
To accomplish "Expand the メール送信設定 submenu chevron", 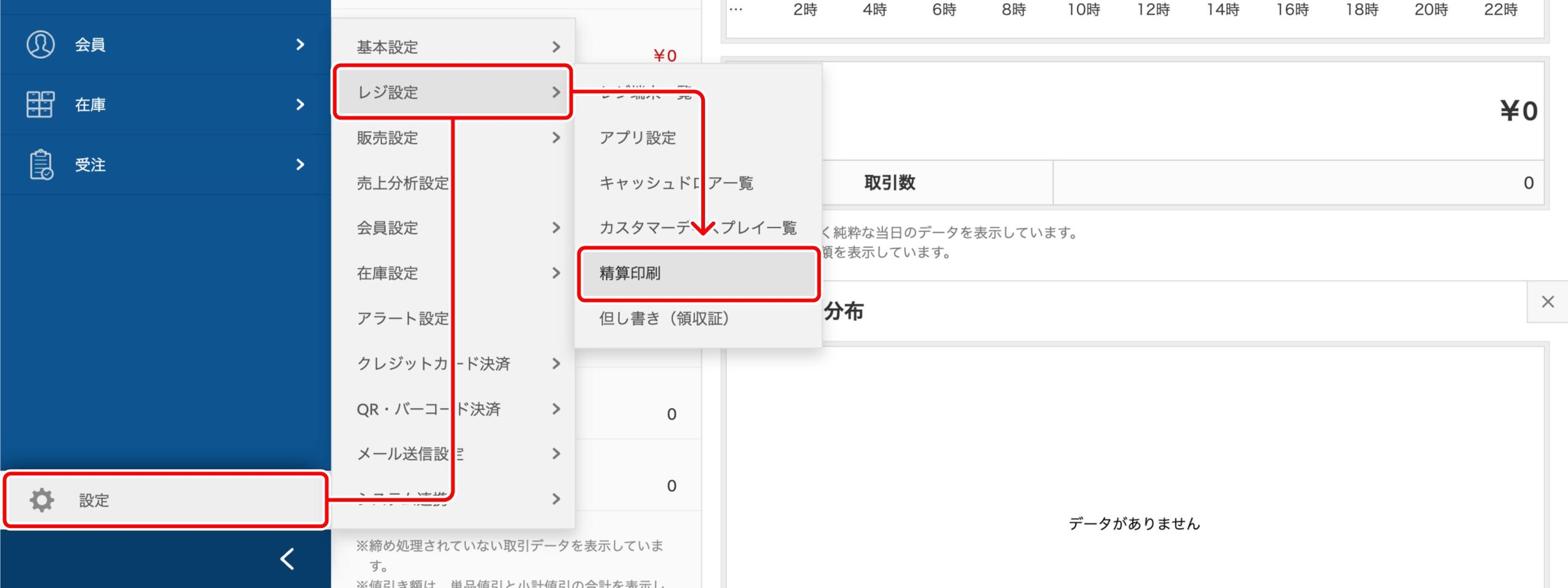I will (x=556, y=453).
